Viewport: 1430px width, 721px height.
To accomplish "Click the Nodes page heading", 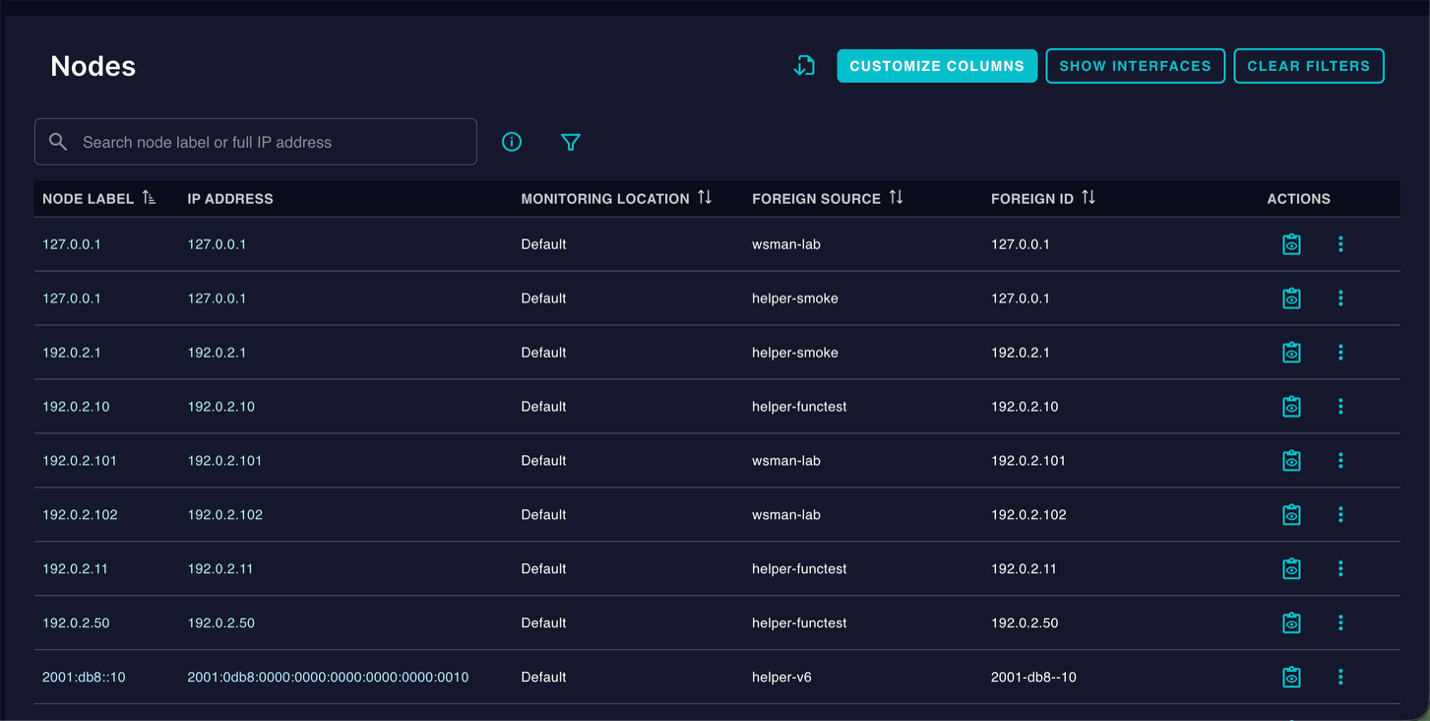I will 93,66.
